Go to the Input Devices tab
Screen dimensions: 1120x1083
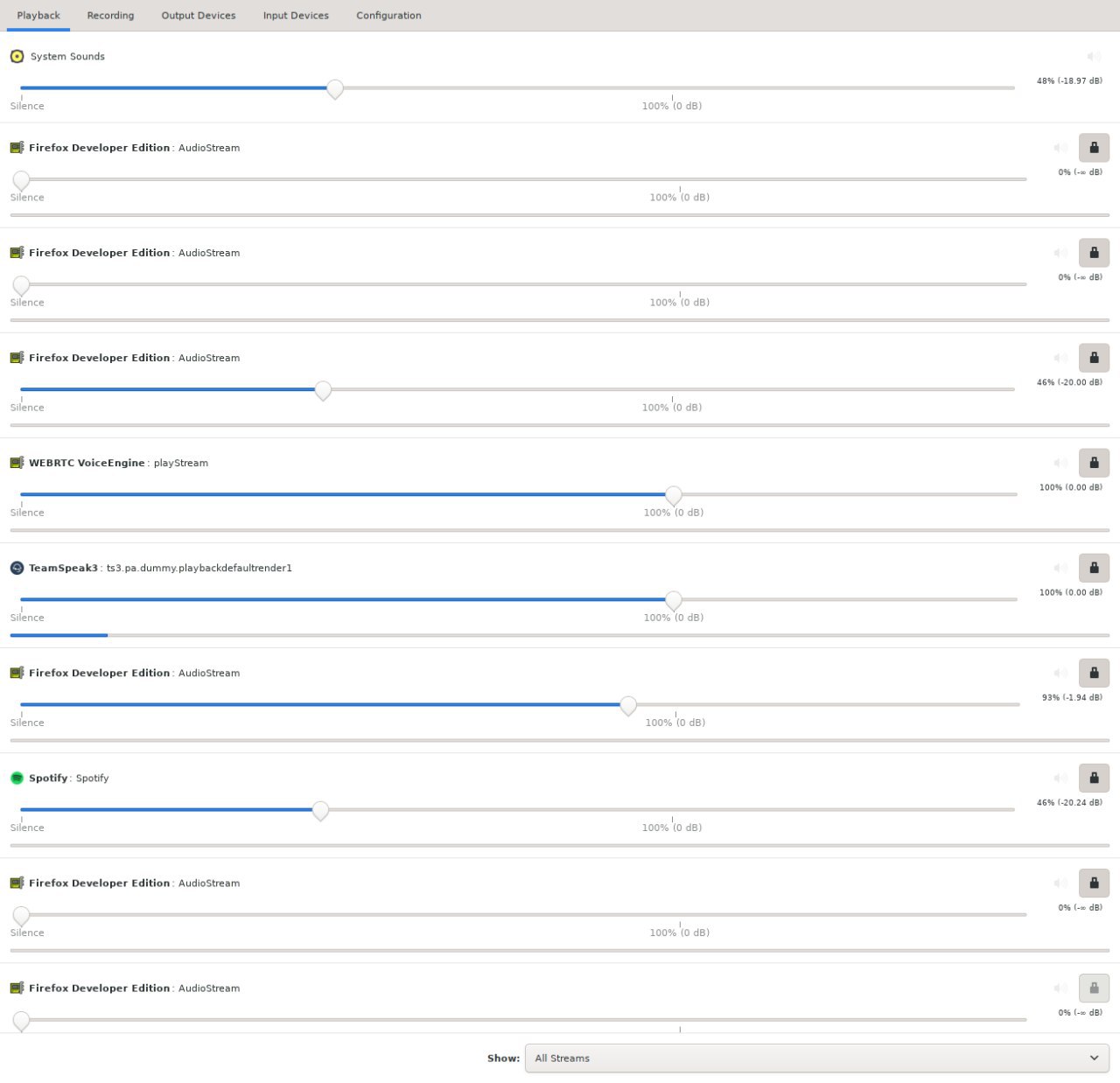[x=296, y=15]
